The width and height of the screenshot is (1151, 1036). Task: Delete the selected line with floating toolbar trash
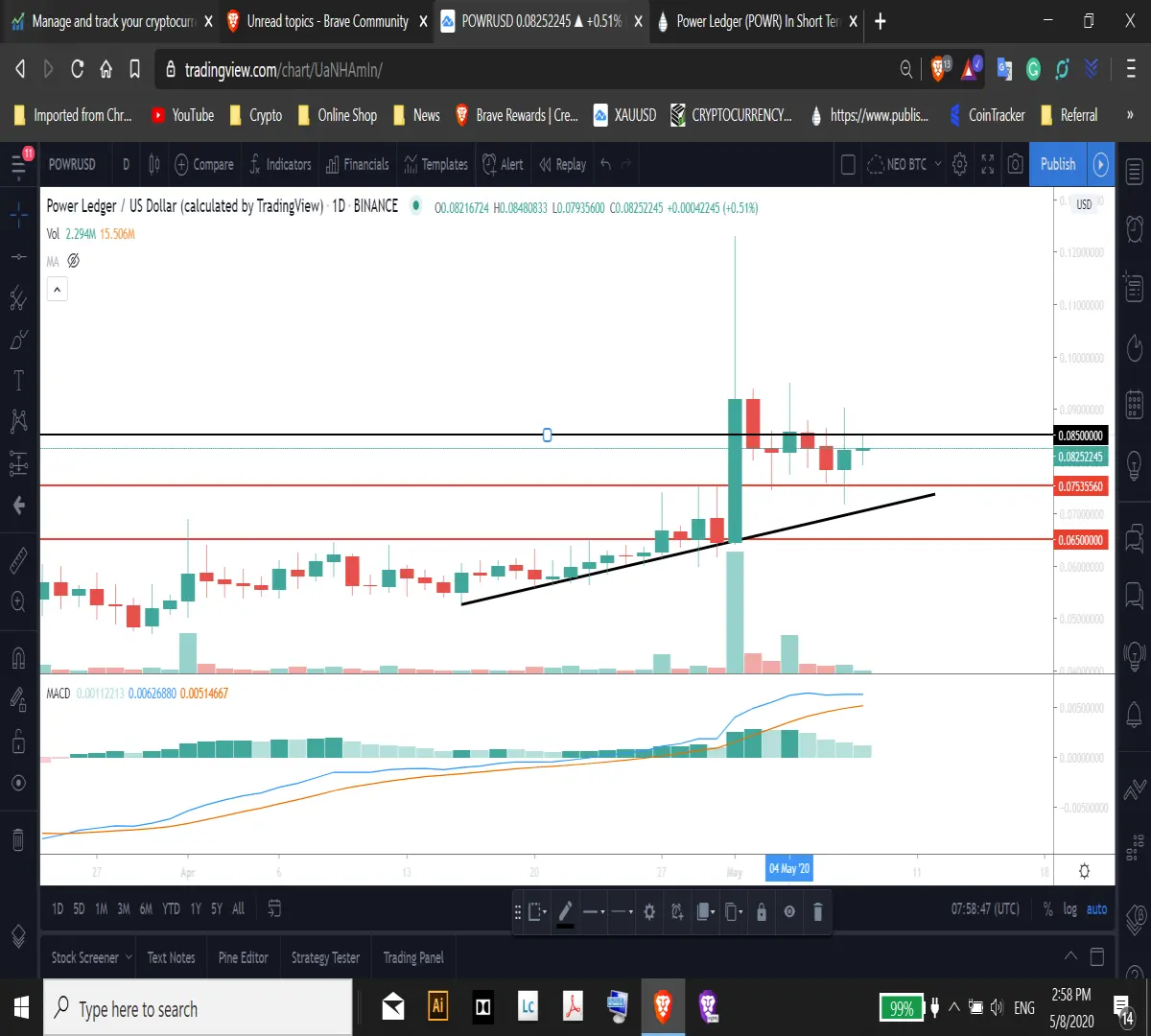coord(817,911)
